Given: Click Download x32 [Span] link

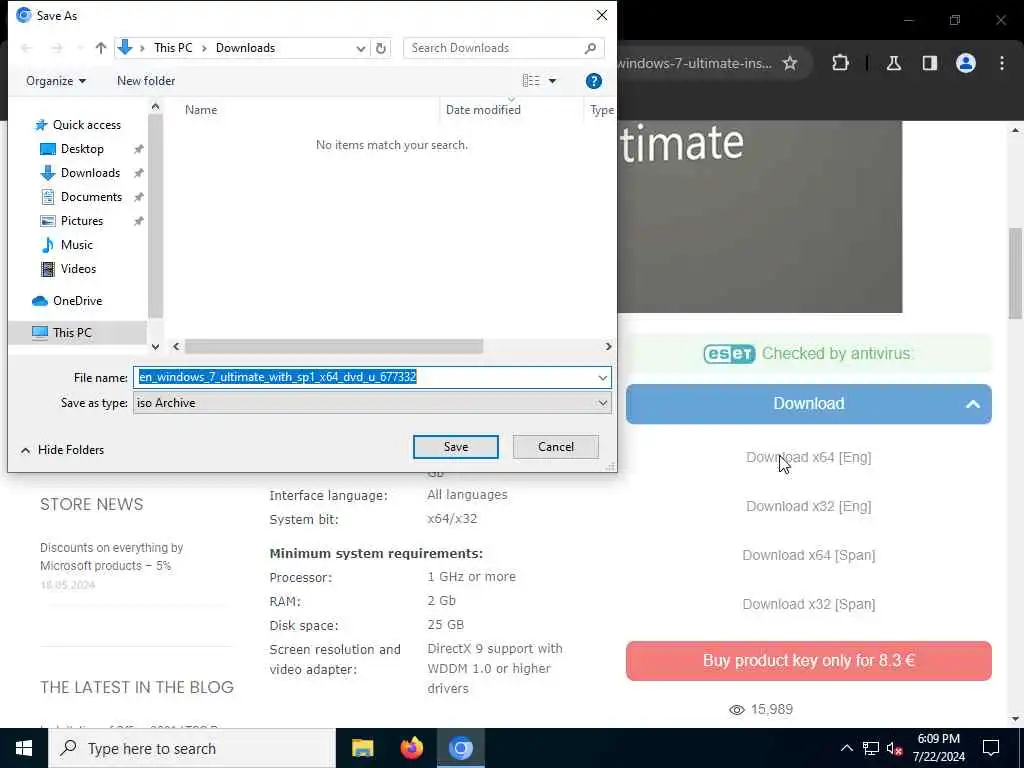Looking at the screenshot, I should point(808,604).
